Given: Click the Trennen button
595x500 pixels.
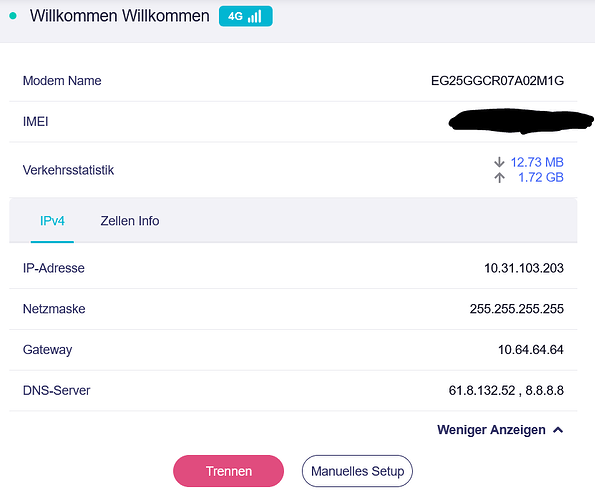Looking at the screenshot, I should 228,471.
